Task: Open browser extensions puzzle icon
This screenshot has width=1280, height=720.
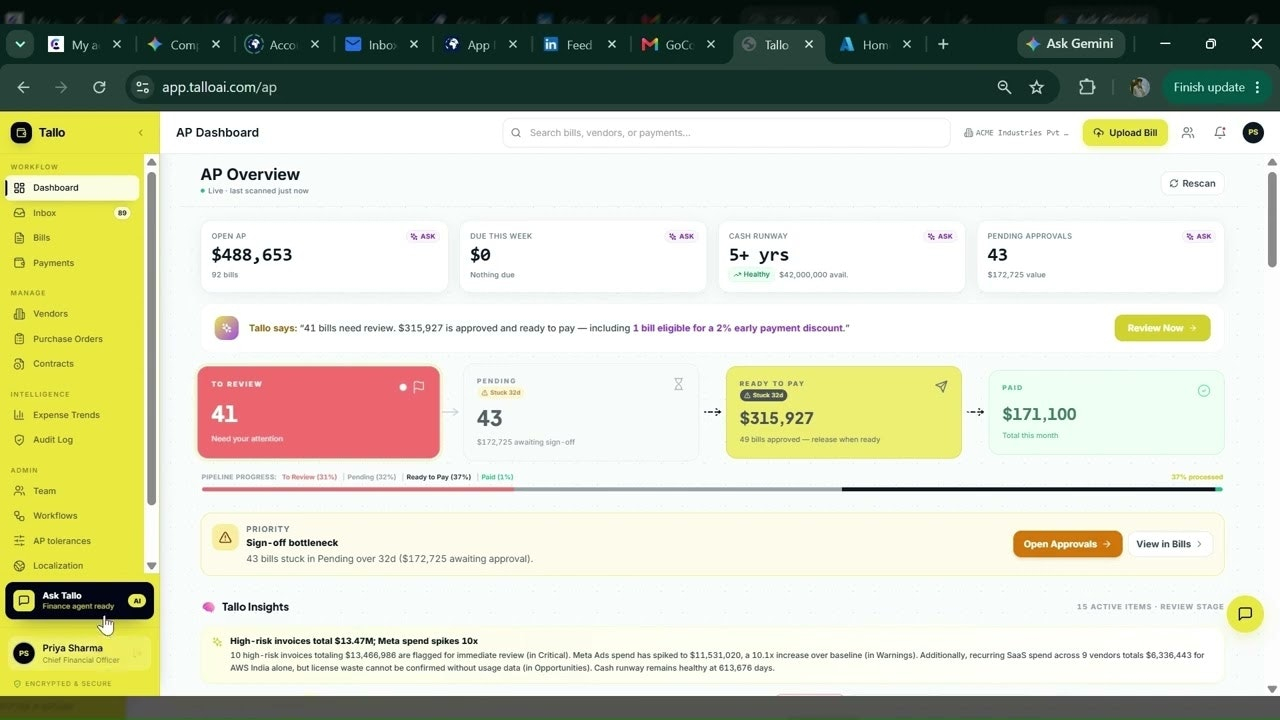Action: 1087,87
